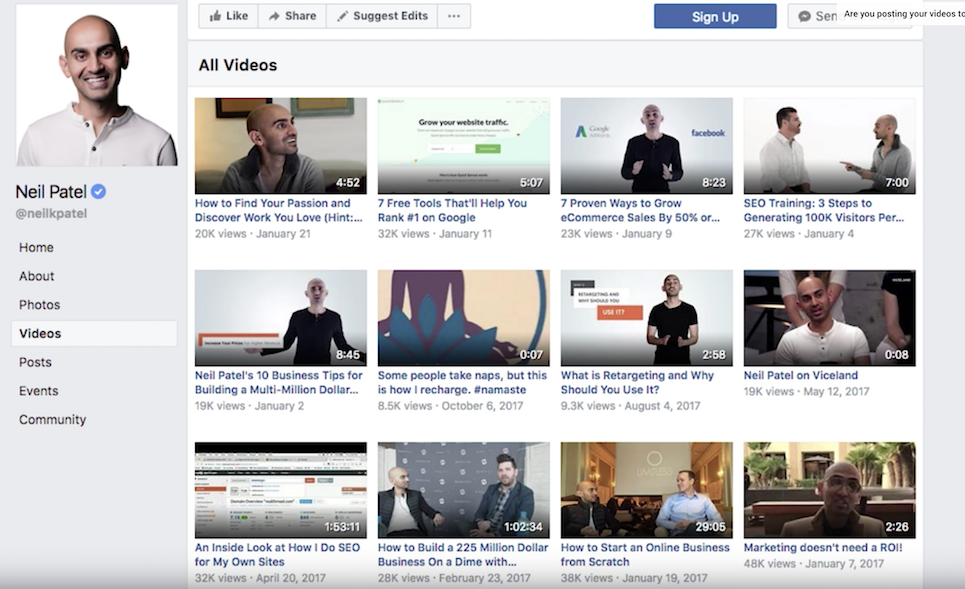Screen dimensions: 965x589
Task: Open 'Neil Patel's 10 Business Tips' title link
Action: [x=279, y=383]
